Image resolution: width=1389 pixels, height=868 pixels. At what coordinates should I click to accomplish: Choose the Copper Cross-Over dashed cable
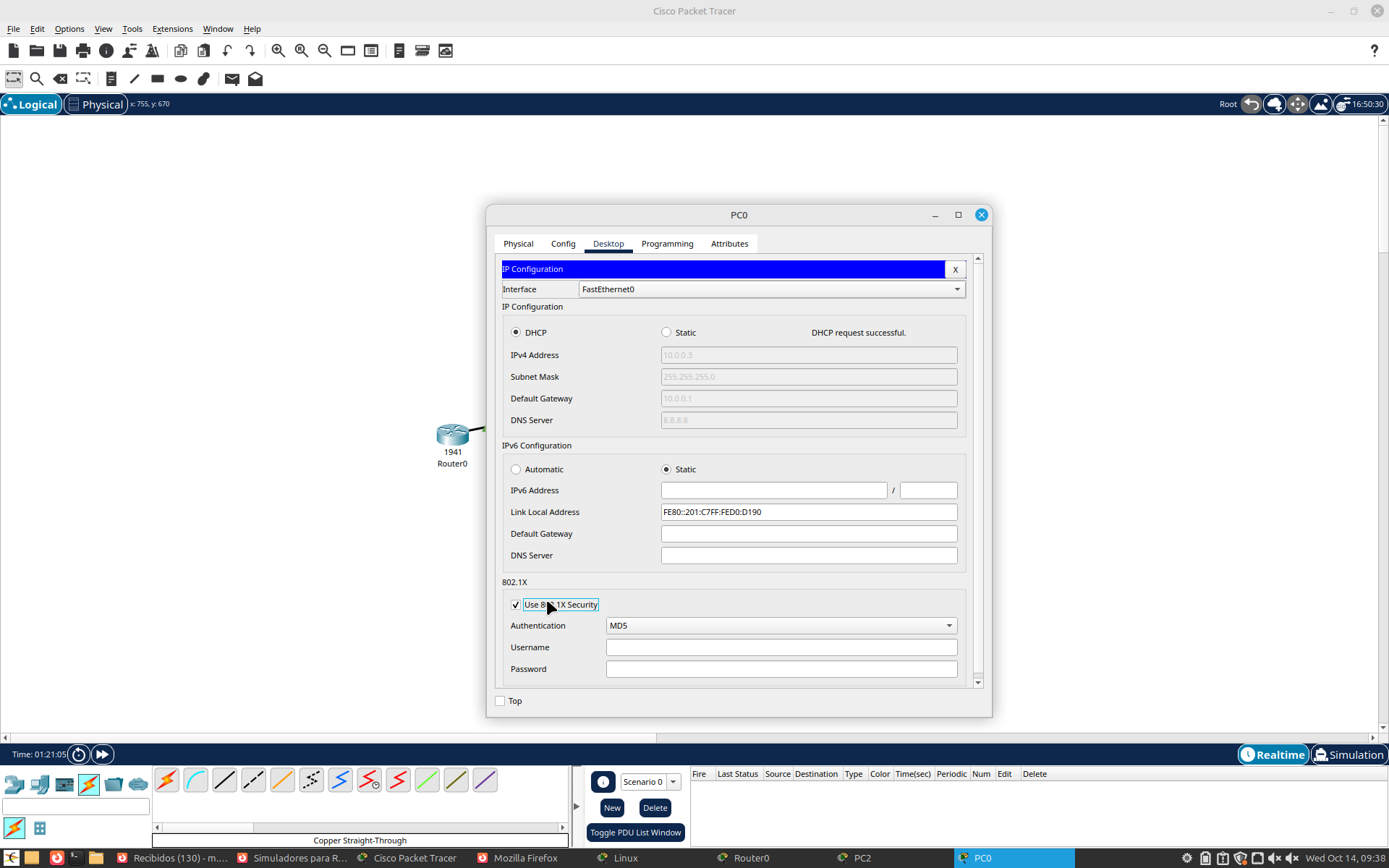(254, 780)
